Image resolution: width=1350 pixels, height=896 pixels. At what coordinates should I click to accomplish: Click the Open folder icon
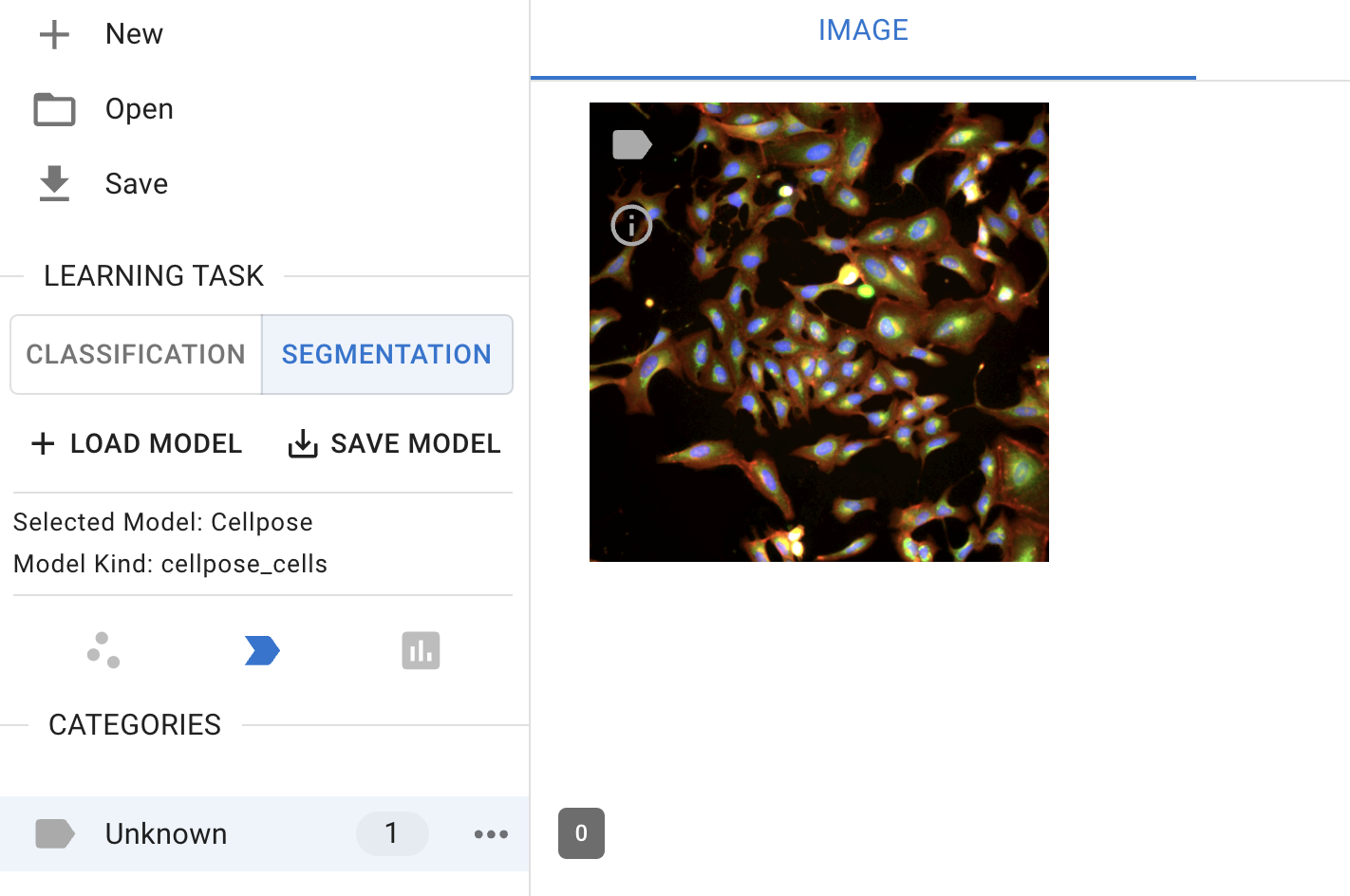pos(54,109)
